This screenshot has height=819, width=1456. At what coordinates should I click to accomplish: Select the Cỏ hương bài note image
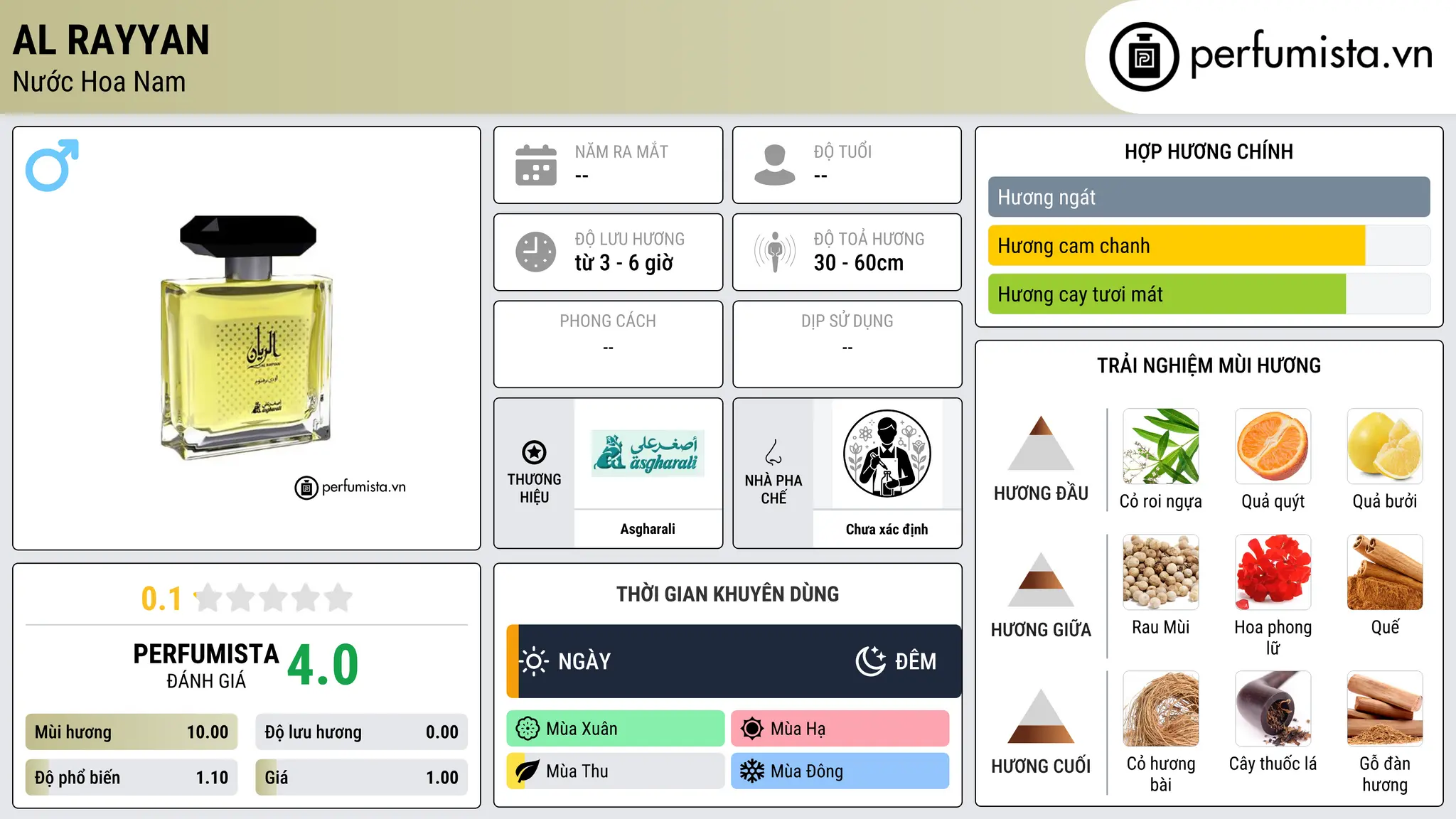pos(1161,709)
